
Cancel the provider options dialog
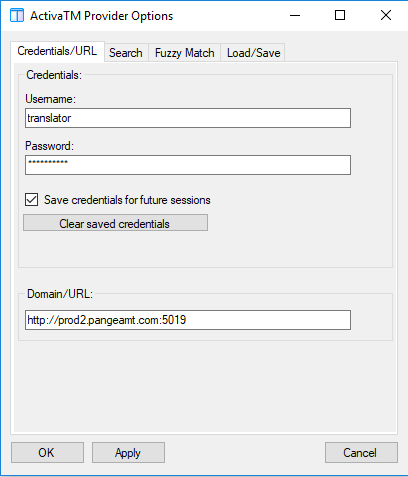(361, 453)
